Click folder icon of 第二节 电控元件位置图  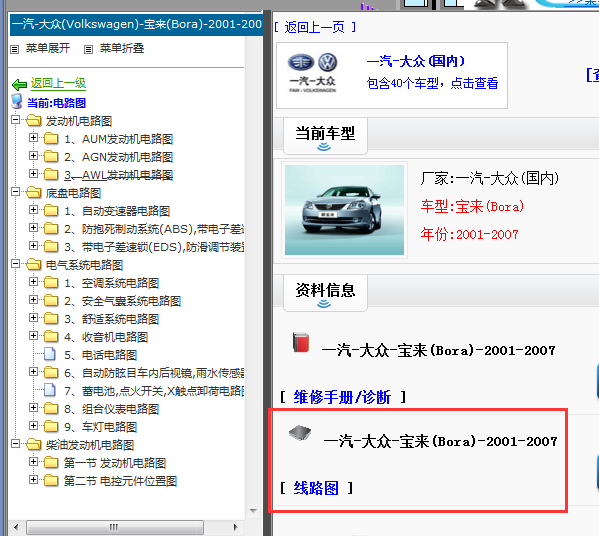51,480
